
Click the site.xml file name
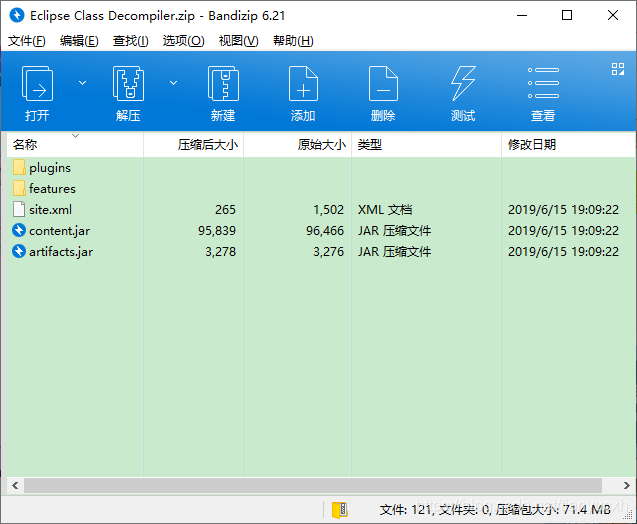click(x=51, y=210)
